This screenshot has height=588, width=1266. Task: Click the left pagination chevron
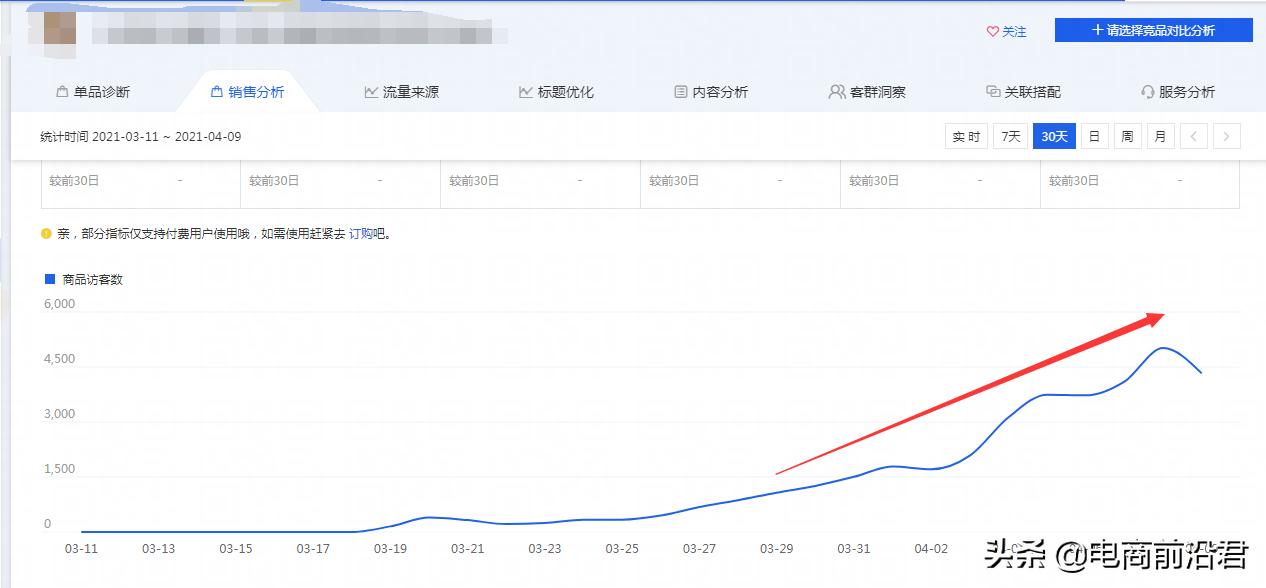(1193, 136)
